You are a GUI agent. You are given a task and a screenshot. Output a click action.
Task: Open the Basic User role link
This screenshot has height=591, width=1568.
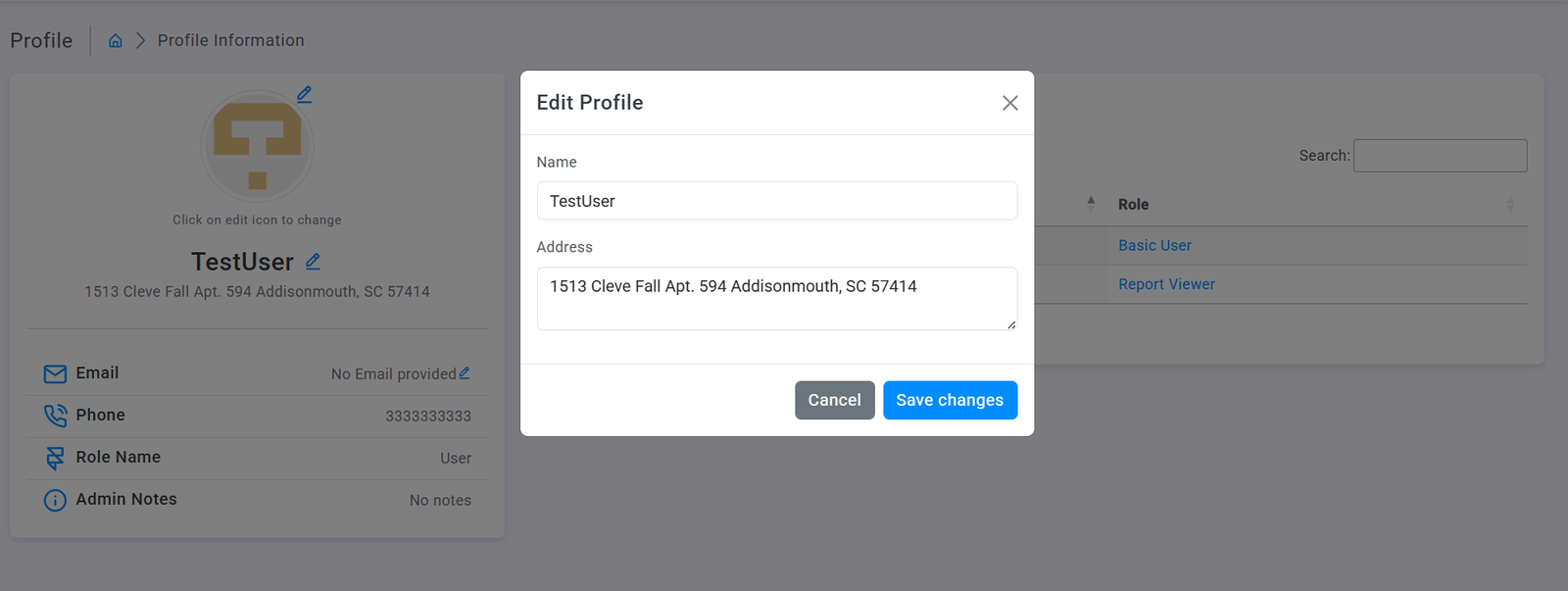(x=1154, y=245)
